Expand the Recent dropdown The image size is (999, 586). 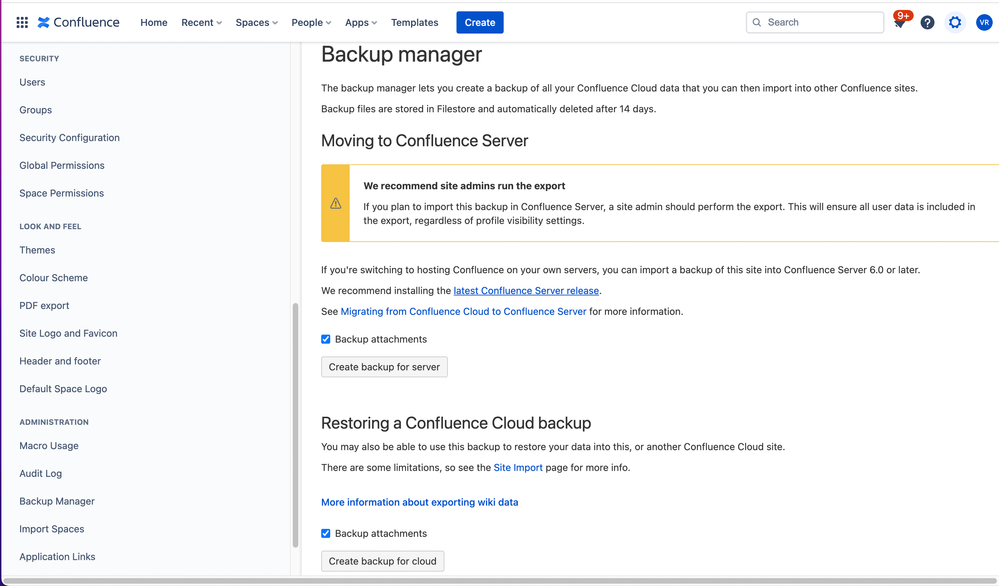tap(201, 22)
